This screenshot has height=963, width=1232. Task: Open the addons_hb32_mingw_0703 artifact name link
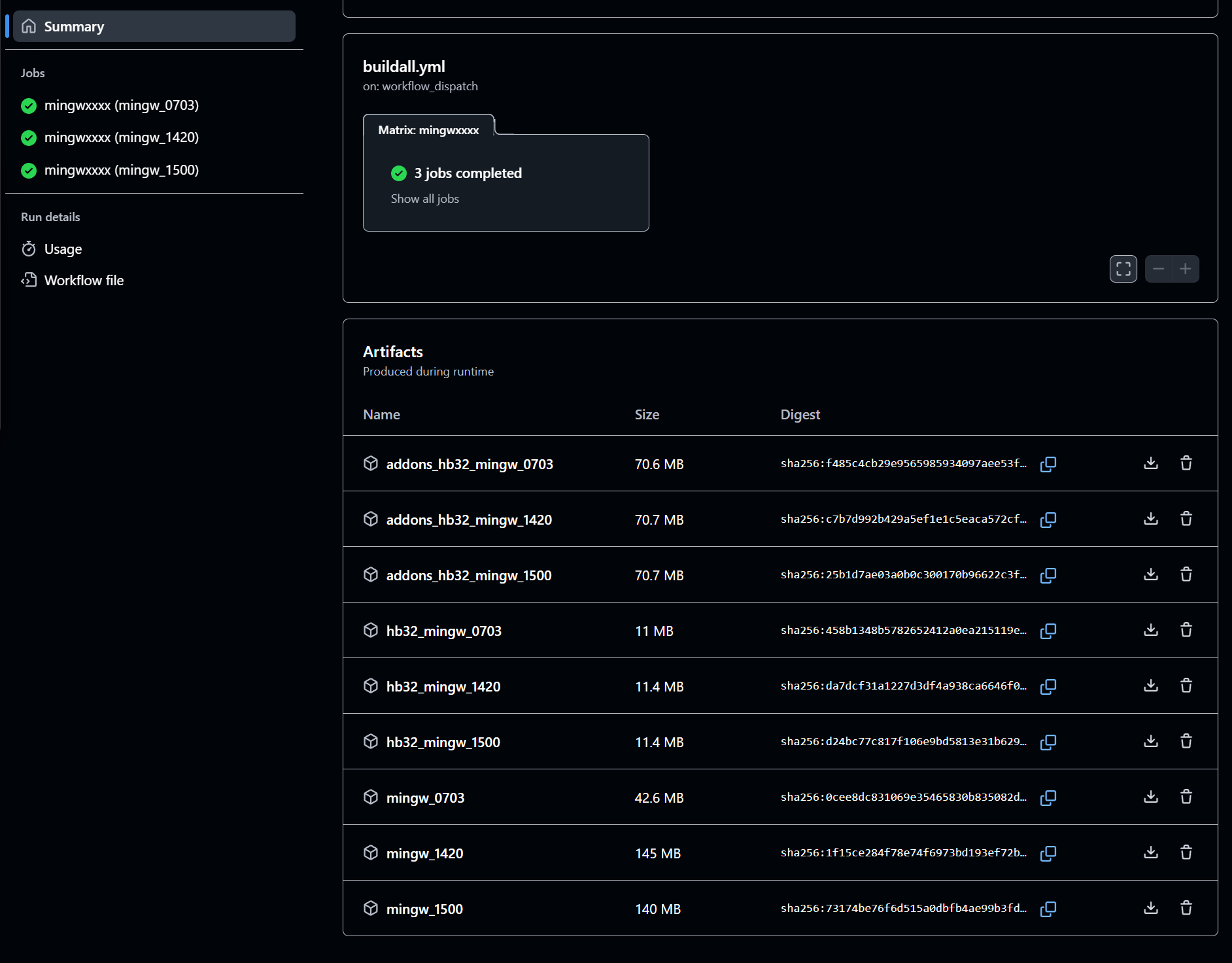click(469, 464)
